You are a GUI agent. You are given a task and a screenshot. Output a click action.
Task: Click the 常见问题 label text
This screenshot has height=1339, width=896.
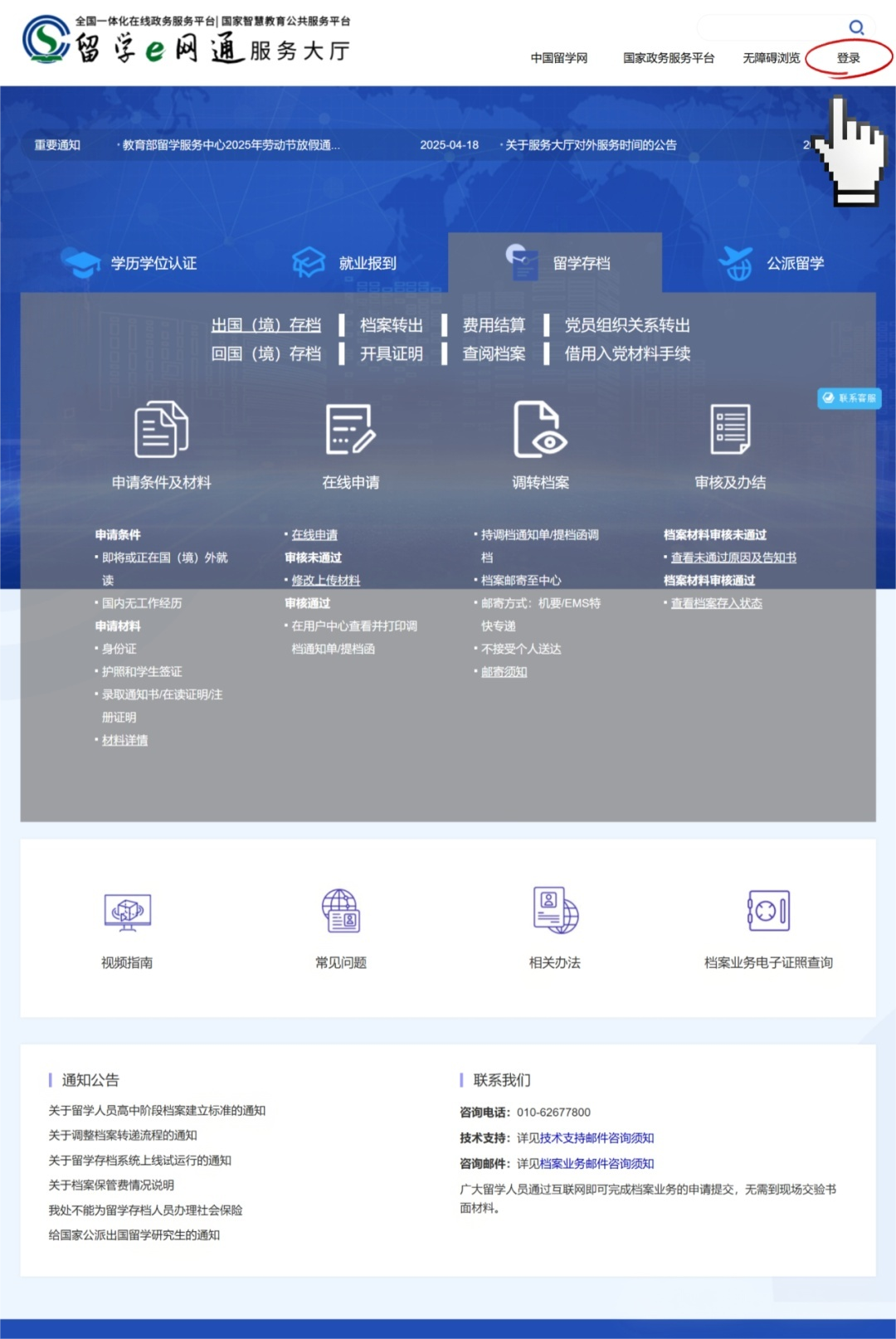341,962
